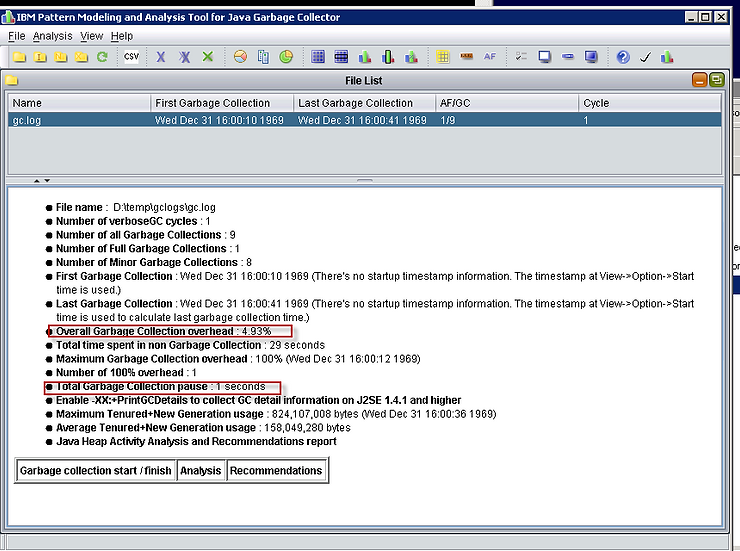Click the plain yellow folder open icon
The width and height of the screenshot is (740, 551).
point(19,57)
